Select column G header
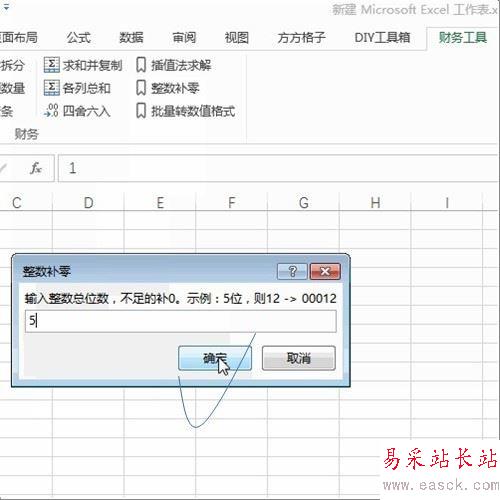Image resolution: width=500 pixels, height=500 pixels. (x=303, y=202)
